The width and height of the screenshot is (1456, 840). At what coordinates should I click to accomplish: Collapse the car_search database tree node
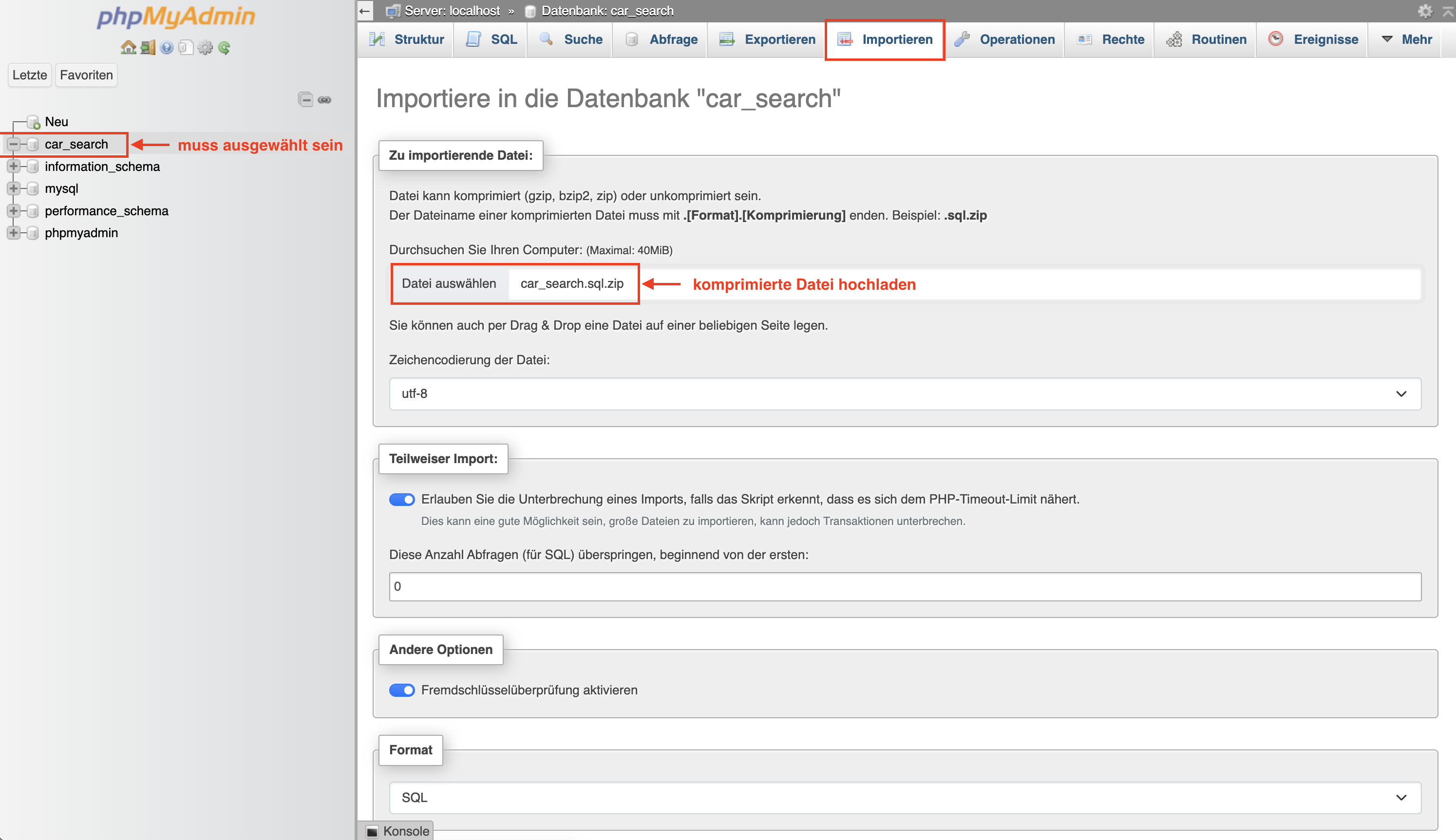point(13,144)
